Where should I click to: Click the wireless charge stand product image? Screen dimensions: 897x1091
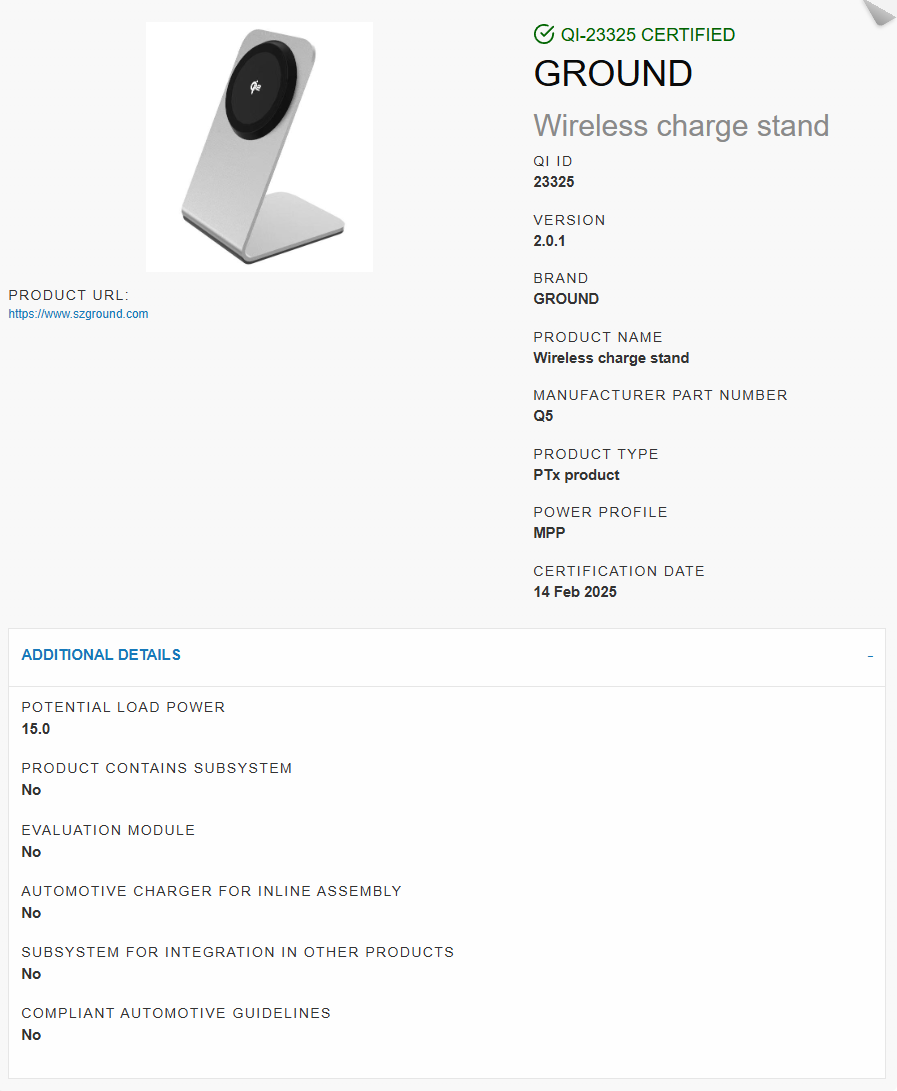(259, 147)
